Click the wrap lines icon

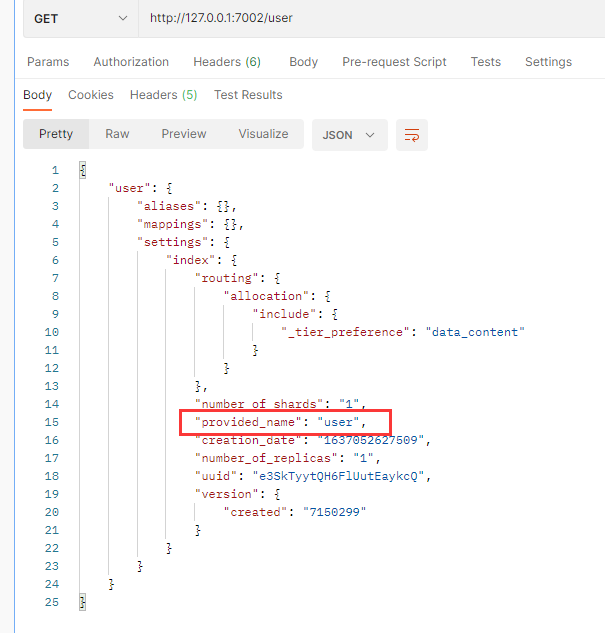(x=411, y=135)
